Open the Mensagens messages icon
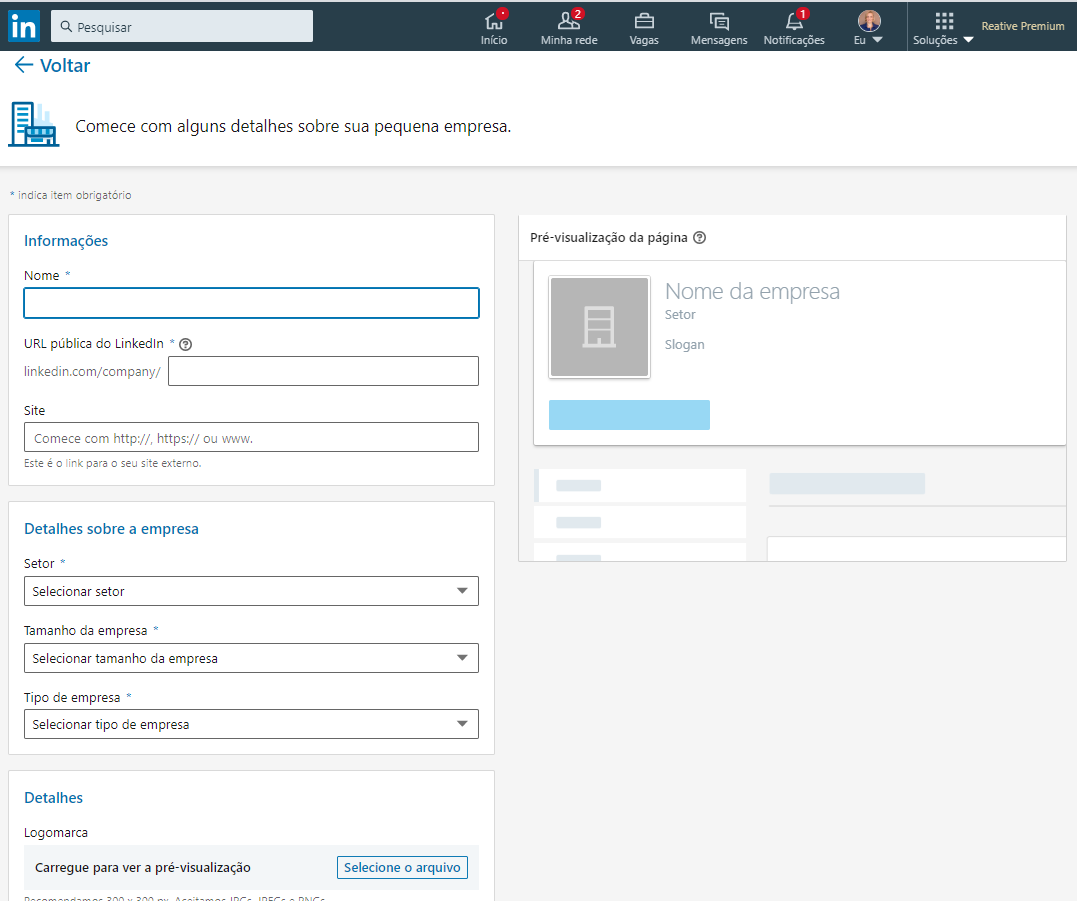Screen dimensions: 1077x901 pos(718,21)
